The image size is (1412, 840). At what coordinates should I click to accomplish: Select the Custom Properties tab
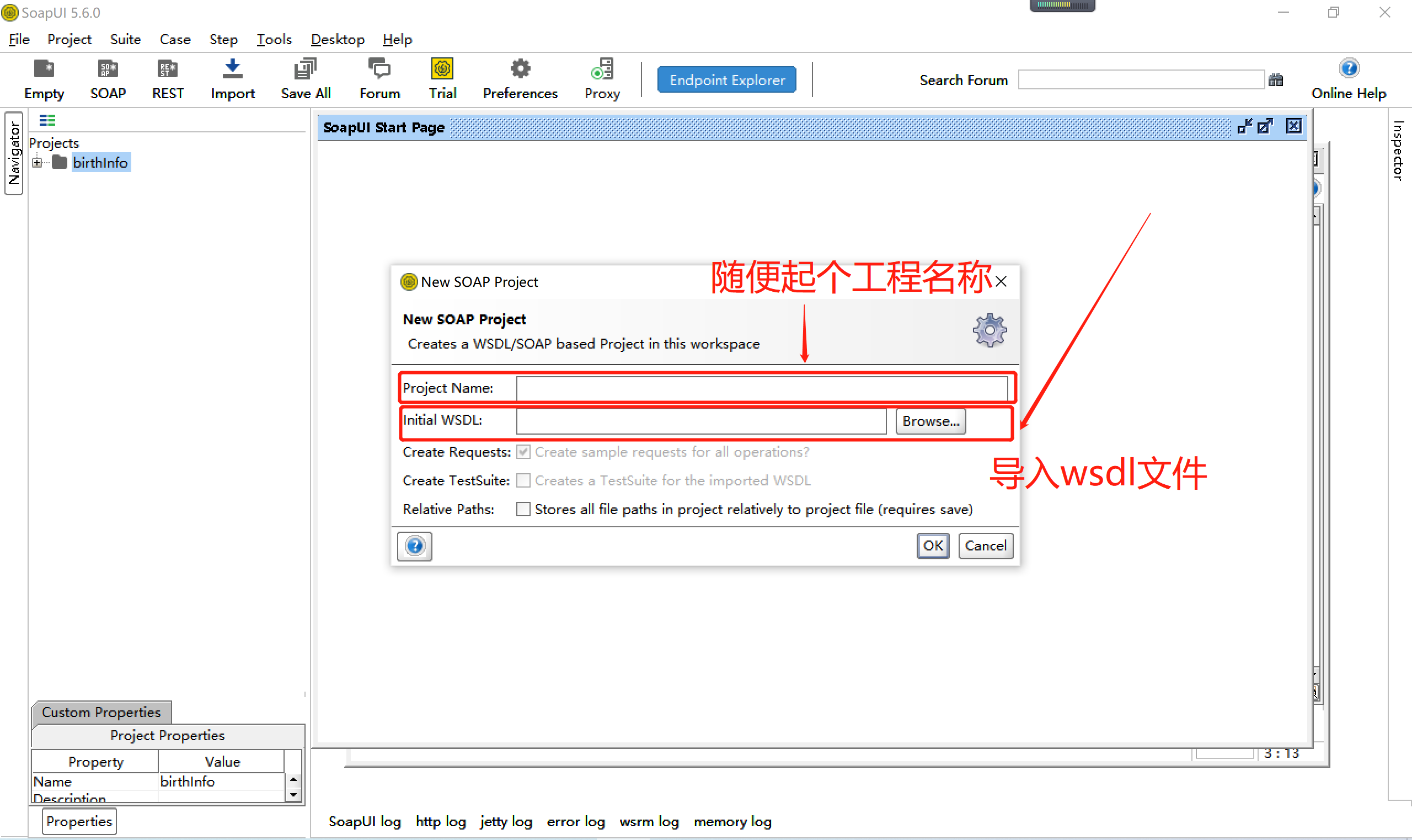(101, 712)
